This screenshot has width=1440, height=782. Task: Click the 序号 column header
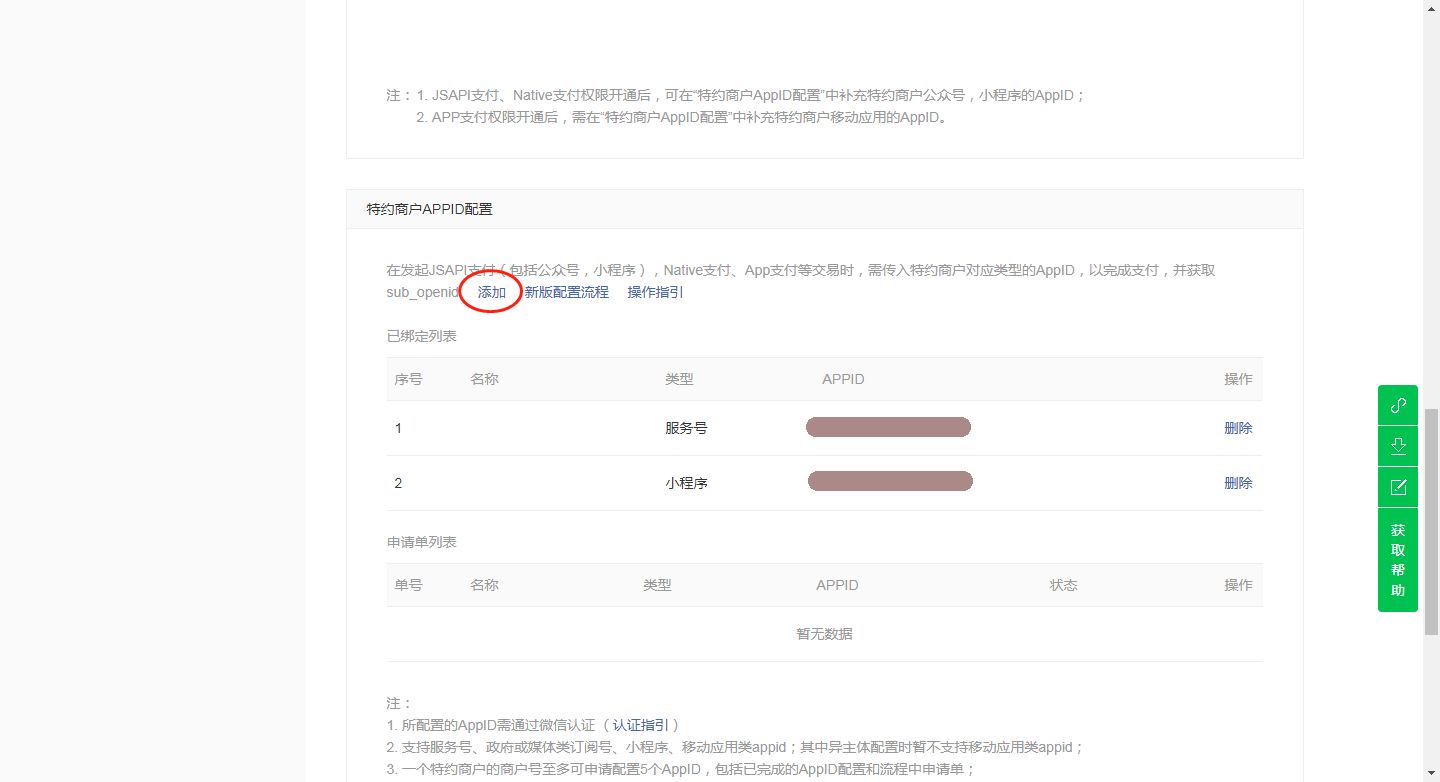click(x=408, y=379)
